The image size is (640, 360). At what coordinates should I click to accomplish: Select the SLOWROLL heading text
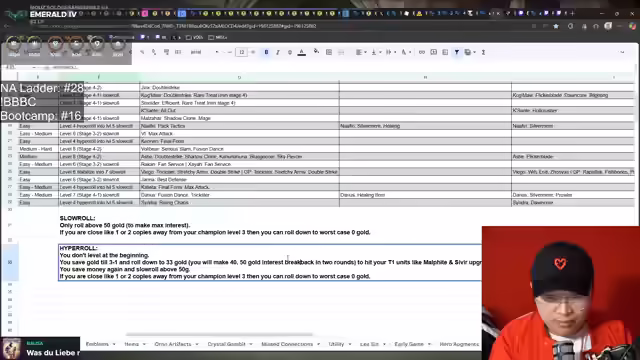(77, 218)
